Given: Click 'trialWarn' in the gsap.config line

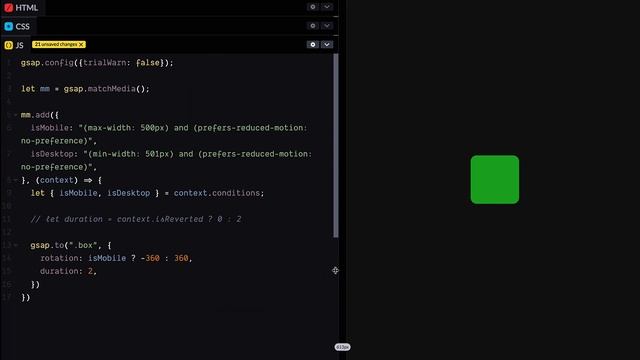Looking at the screenshot, I should click(104, 63).
